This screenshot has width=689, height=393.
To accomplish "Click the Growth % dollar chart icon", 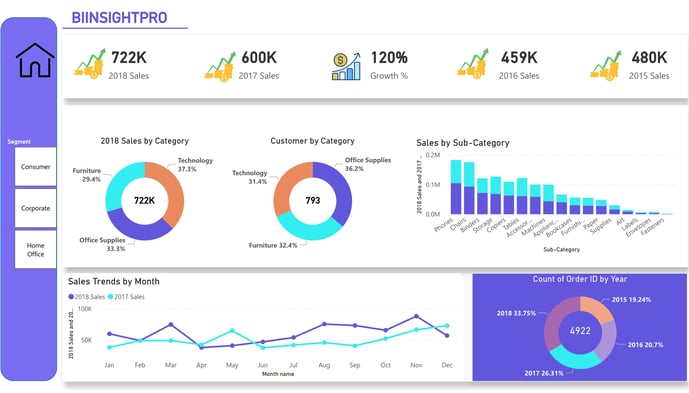I will point(346,66).
